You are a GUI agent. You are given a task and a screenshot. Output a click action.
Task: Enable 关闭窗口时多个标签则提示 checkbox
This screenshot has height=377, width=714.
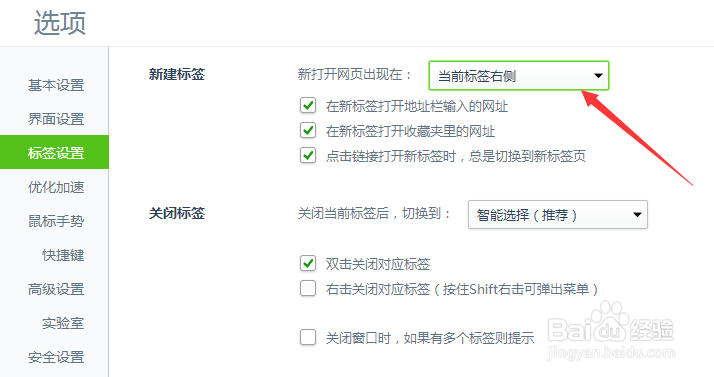point(308,337)
